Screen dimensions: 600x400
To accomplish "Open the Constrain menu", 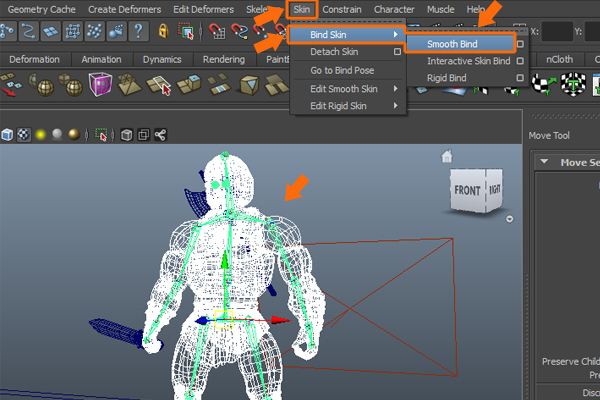I will pos(342,9).
